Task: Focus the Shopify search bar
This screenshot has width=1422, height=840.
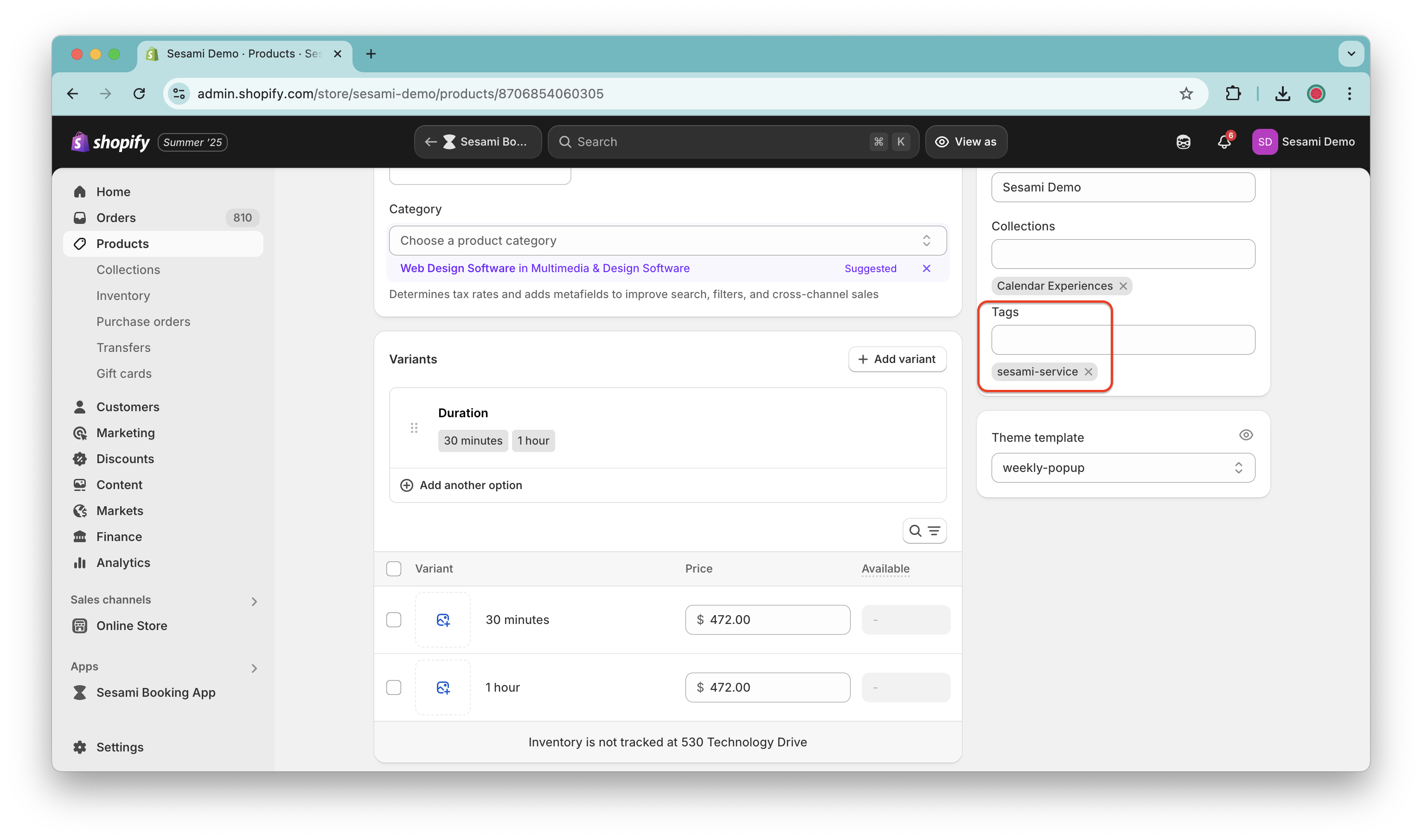Action: [733, 141]
